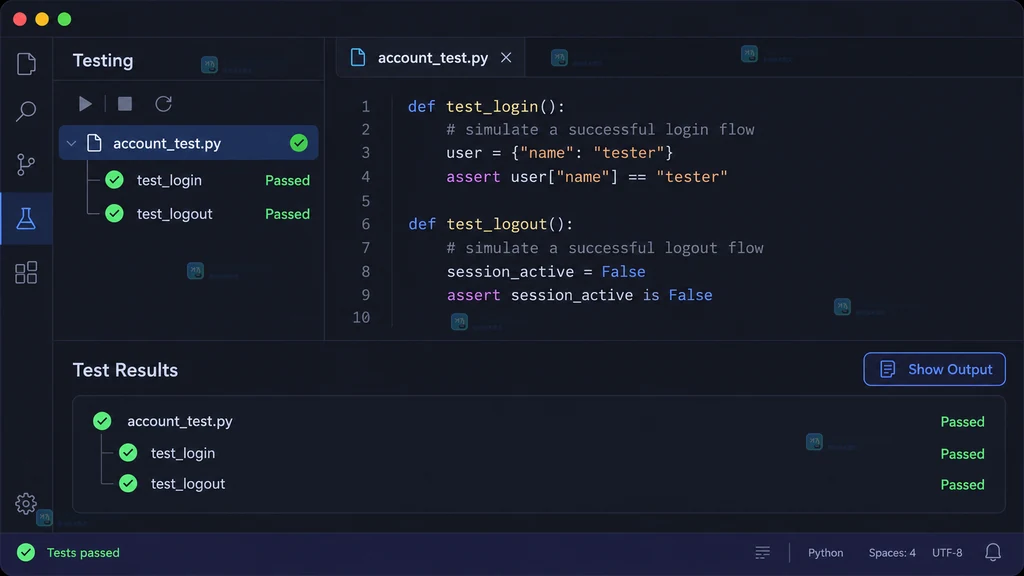Select the Testing flask icon in sidebar

pos(26,219)
